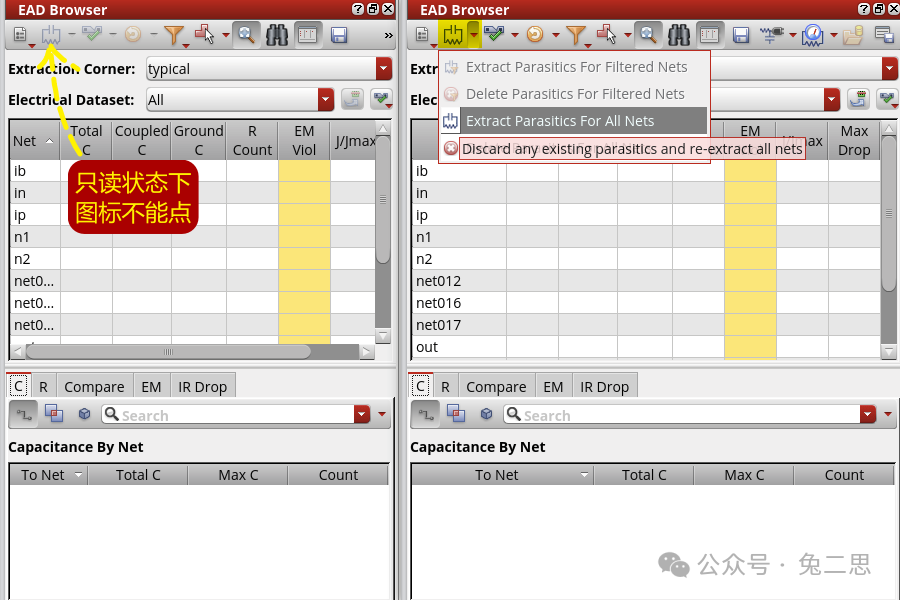Click the floppy disk save icon in right panel

(x=741, y=35)
